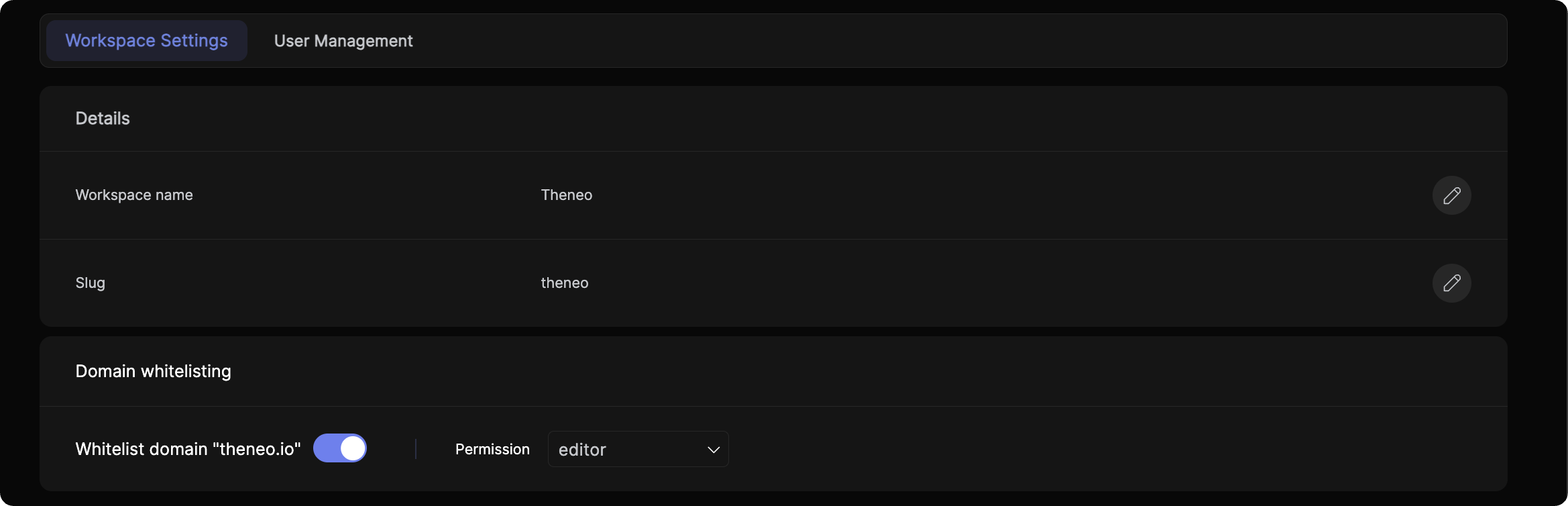The width and height of the screenshot is (1568, 506).
Task: Click empty tab bar area right of User Management
Action: [x=939, y=41]
